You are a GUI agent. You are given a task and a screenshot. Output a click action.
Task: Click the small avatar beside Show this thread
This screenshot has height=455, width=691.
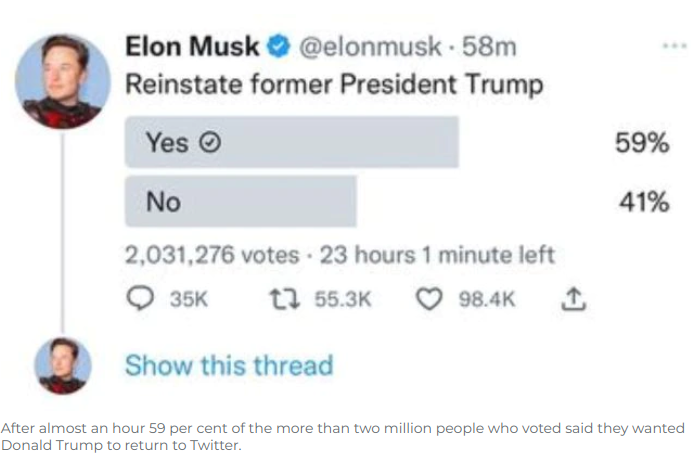click(x=64, y=365)
